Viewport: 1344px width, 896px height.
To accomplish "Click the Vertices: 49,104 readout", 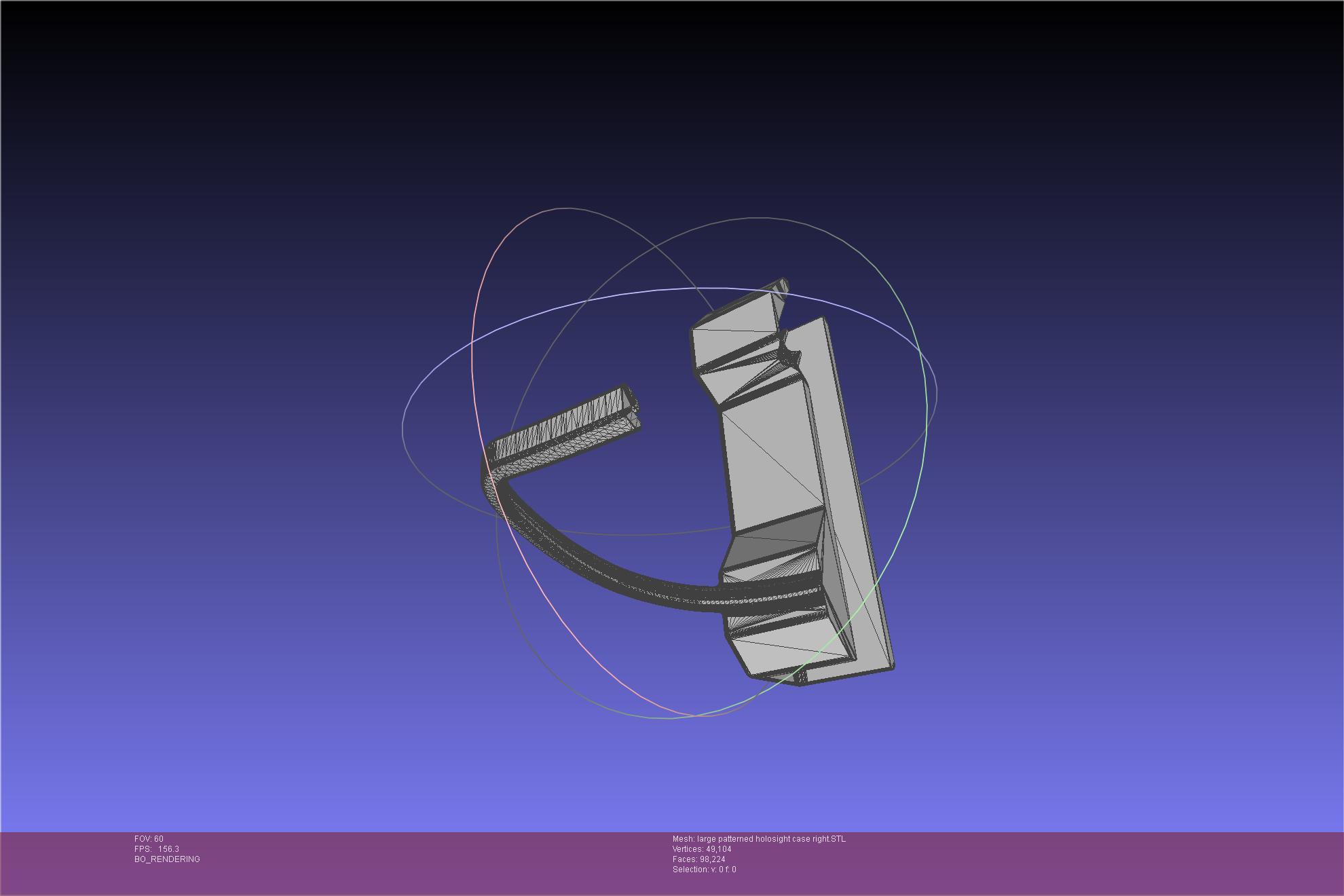I will [x=702, y=849].
